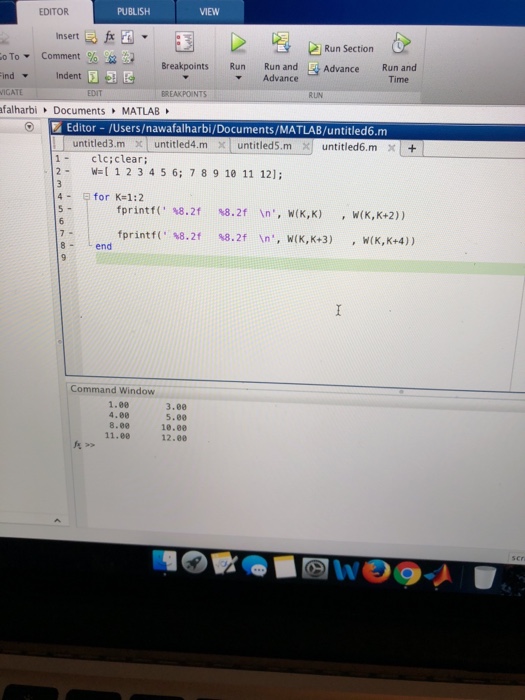Close the untitled5.m tab
This screenshot has height=700, width=525.
click(306, 146)
